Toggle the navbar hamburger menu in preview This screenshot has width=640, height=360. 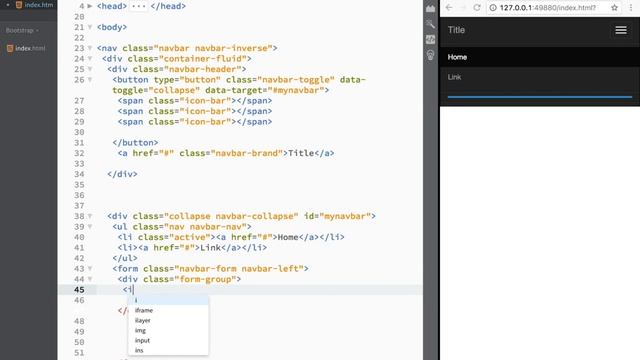pos(621,30)
